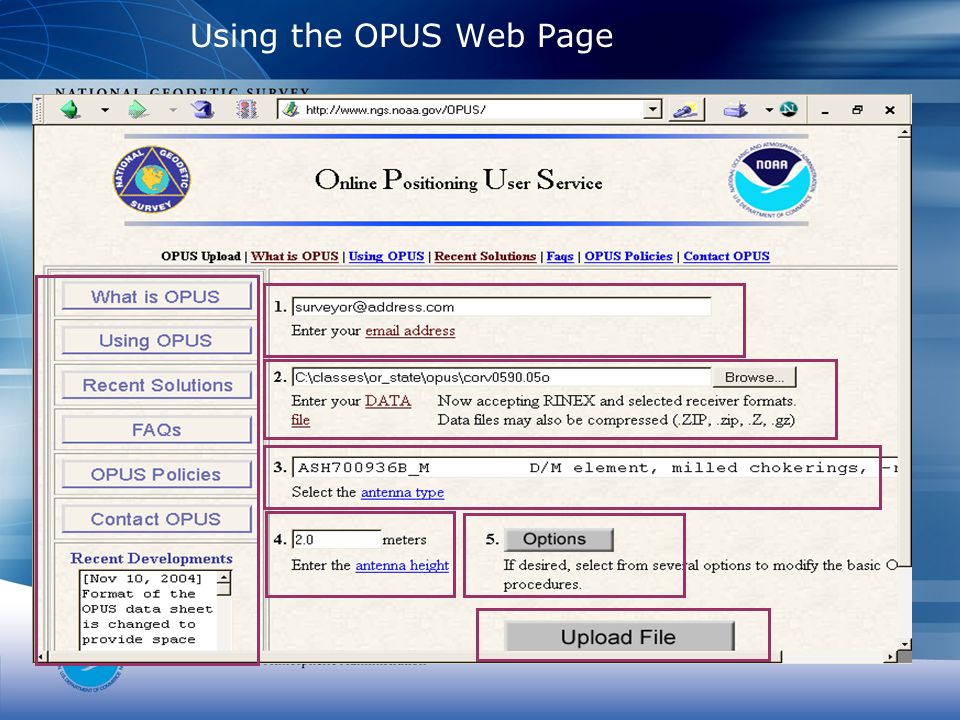Click Recent Solutions sidebar button
Image resolution: width=960 pixels, height=720 pixels.
(156, 385)
